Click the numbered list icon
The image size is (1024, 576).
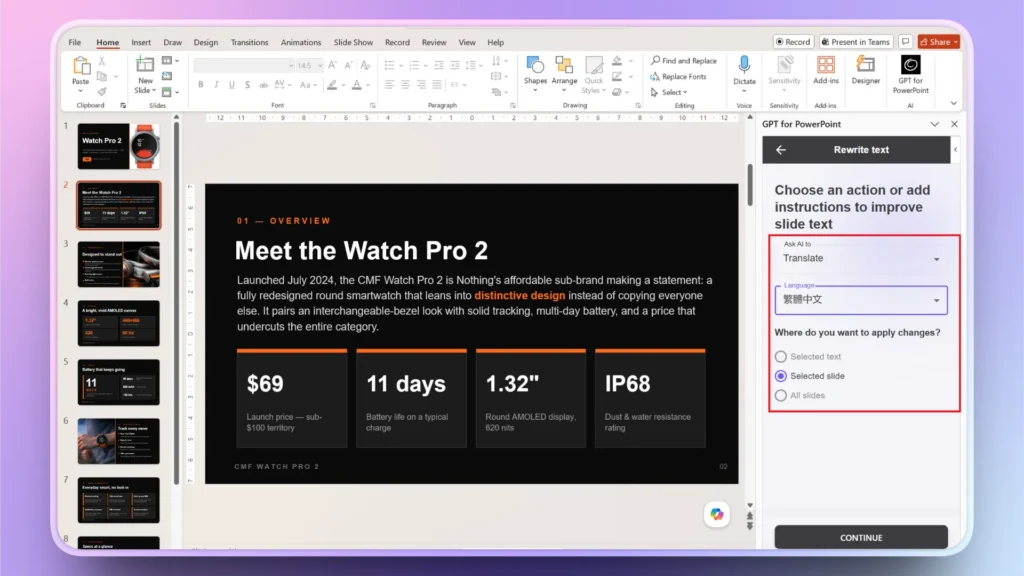[x=413, y=65]
